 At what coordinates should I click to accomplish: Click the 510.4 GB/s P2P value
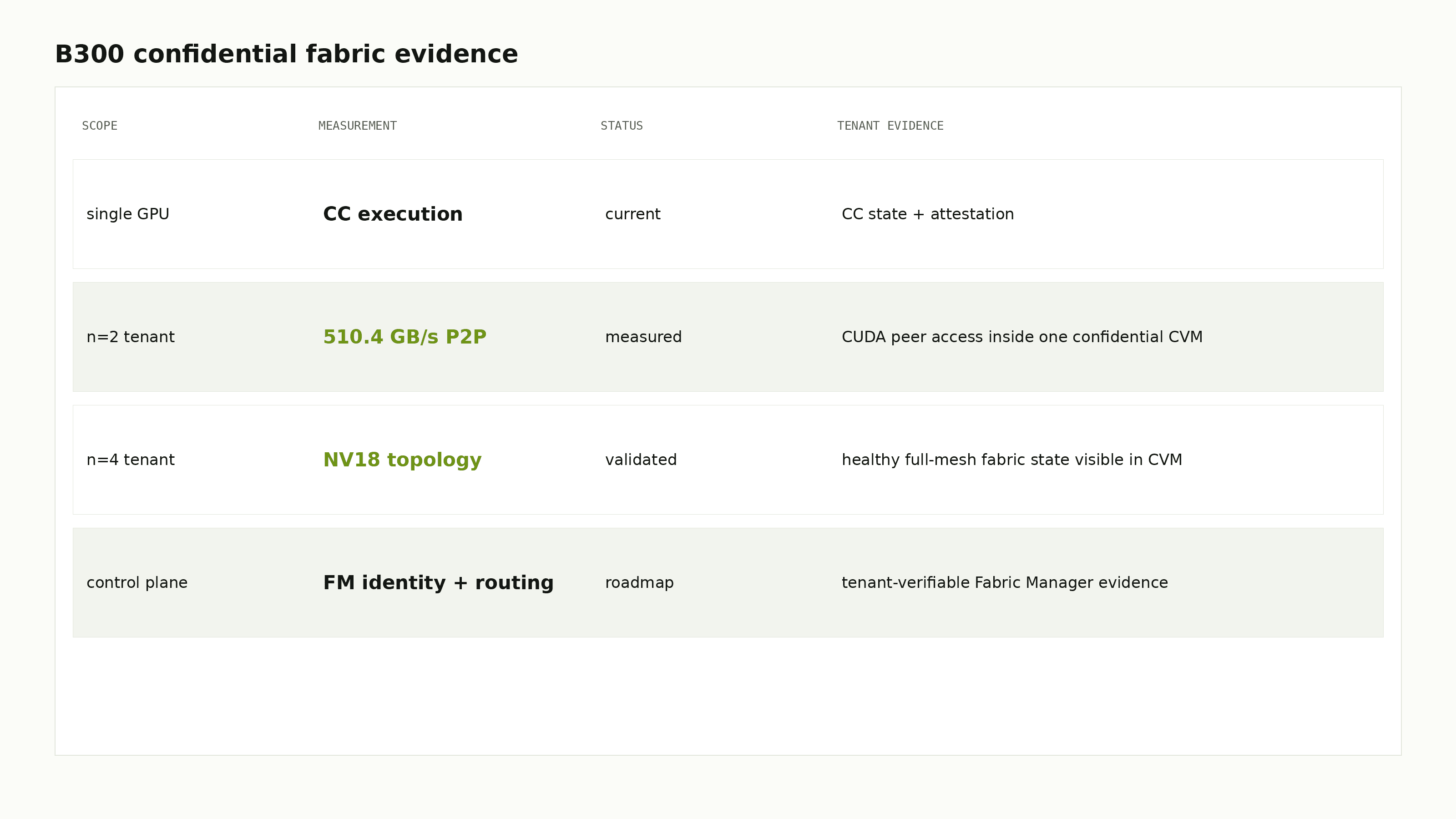point(404,337)
